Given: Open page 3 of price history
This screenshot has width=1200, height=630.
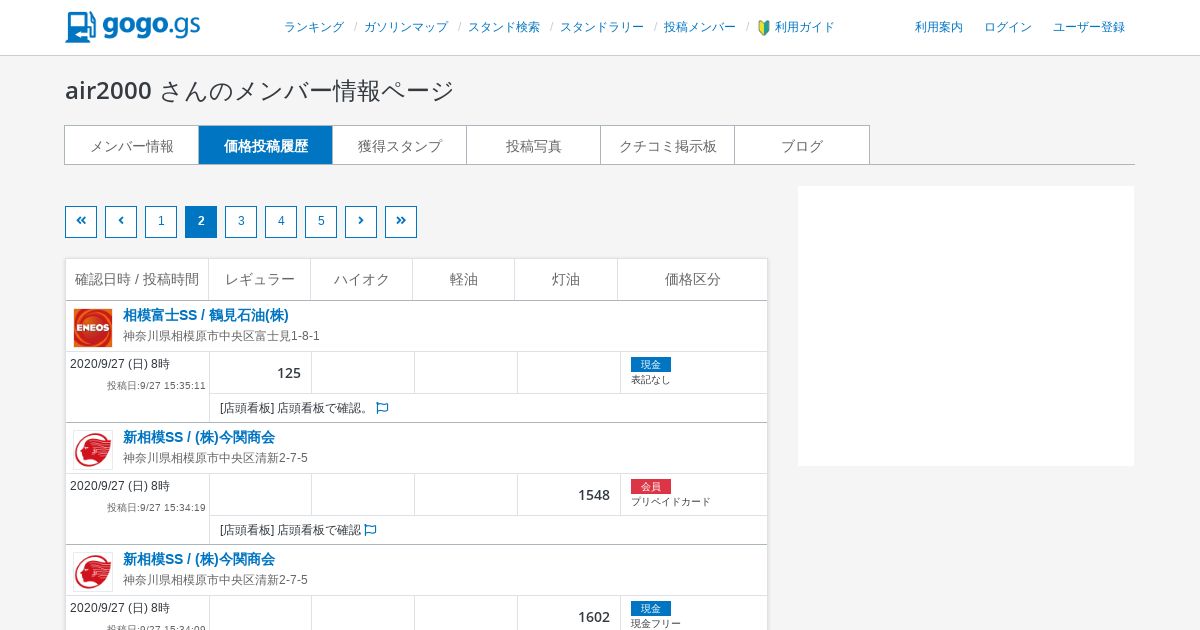Looking at the screenshot, I should pos(241,222).
